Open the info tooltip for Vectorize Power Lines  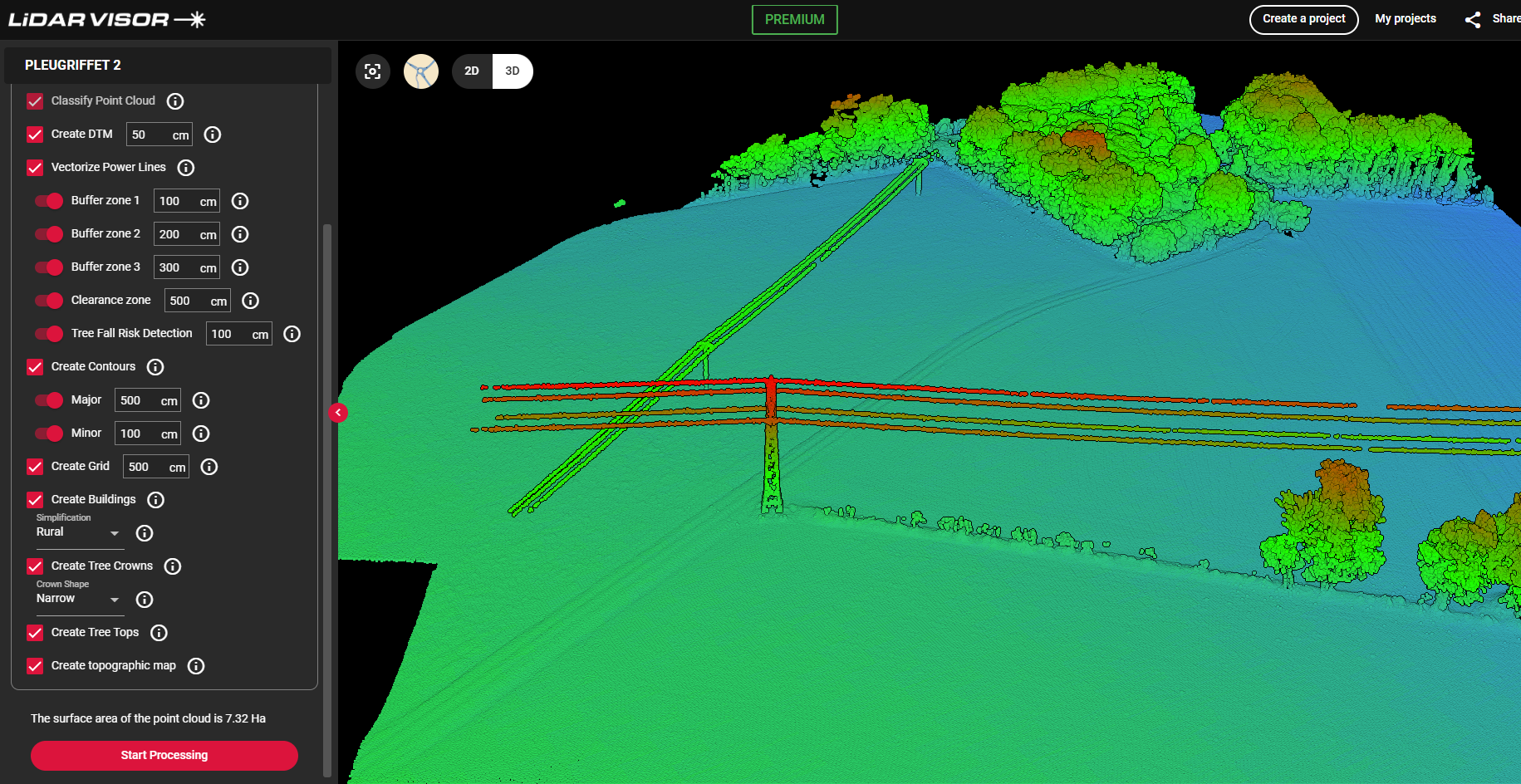coord(185,167)
